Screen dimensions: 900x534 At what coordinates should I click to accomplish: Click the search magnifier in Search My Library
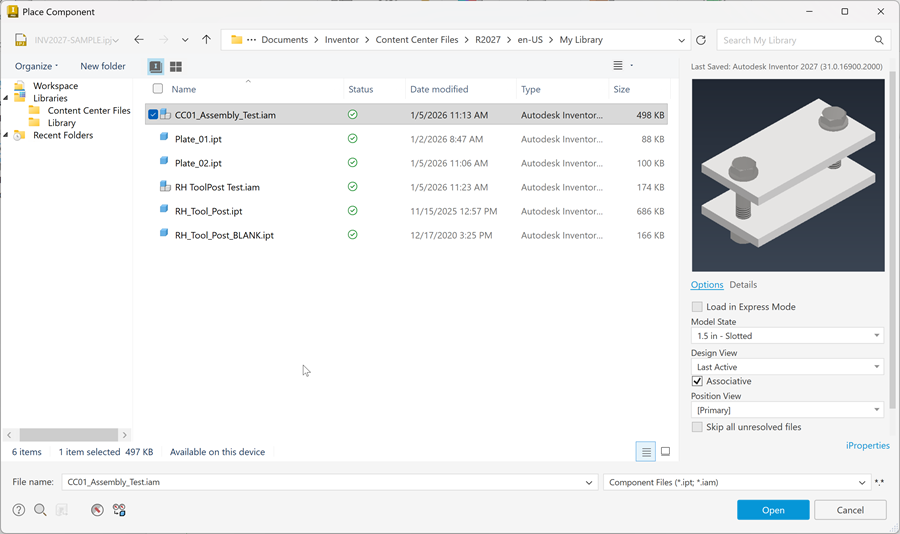click(879, 40)
